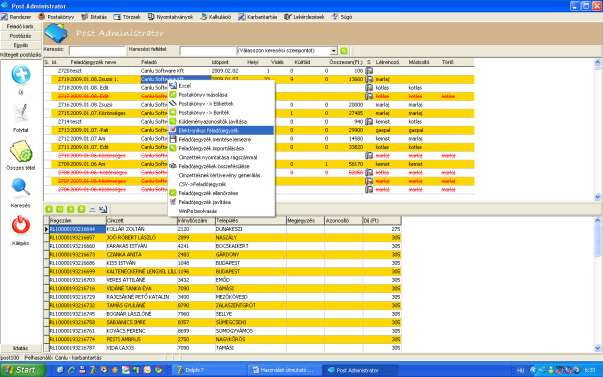Select the KISS ISTVÁN cell
The height and width of the screenshot is (377, 603).
142,263
